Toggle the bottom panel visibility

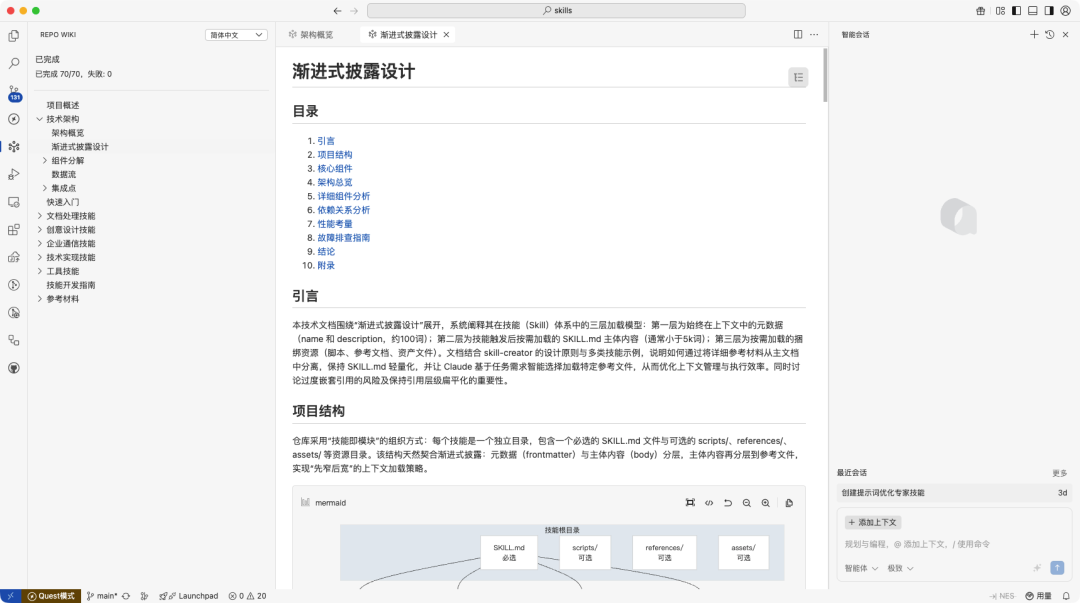pyautogui.click(x=1033, y=10)
